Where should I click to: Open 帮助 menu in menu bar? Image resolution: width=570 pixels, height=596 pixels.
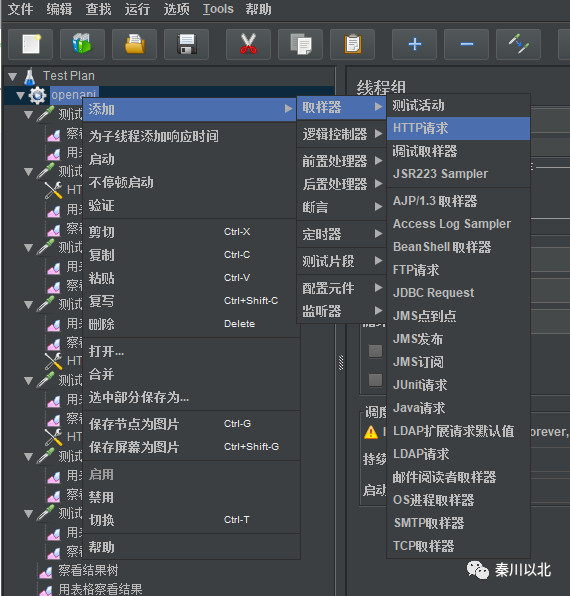tap(258, 9)
